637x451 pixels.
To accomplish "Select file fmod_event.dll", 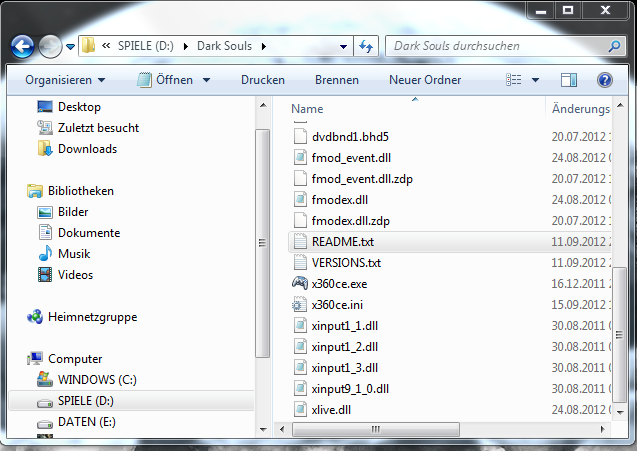I will [351, 158].
